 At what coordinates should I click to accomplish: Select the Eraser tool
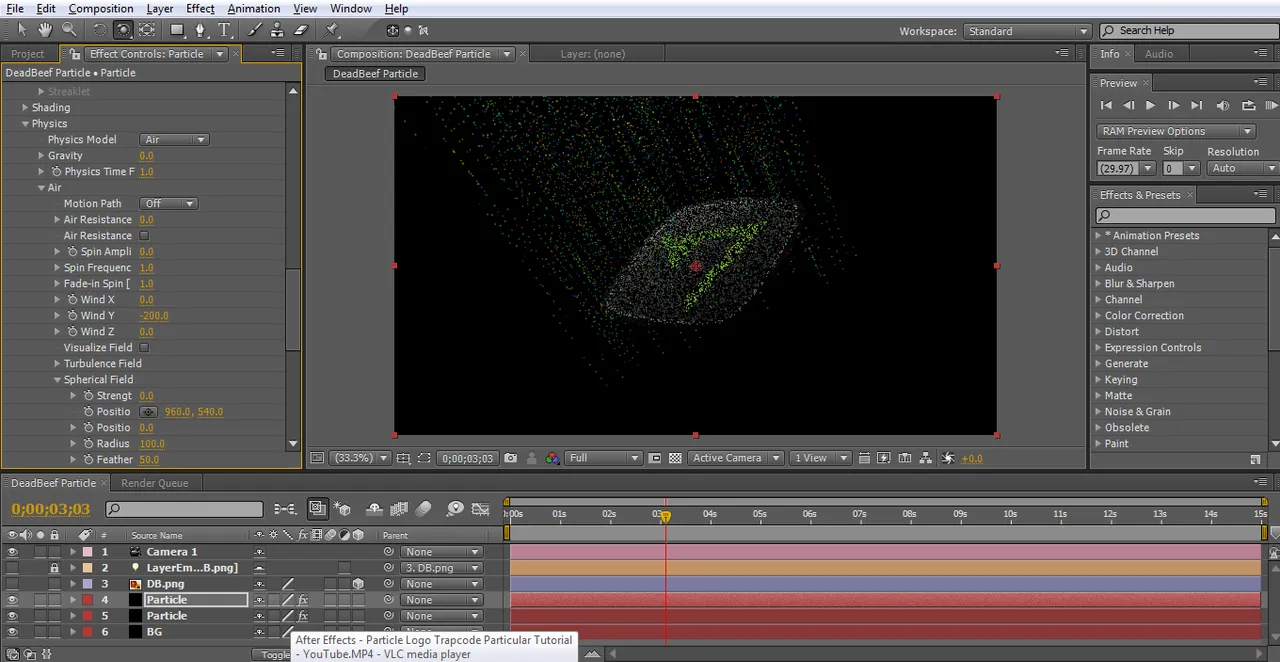click(301, 30)
